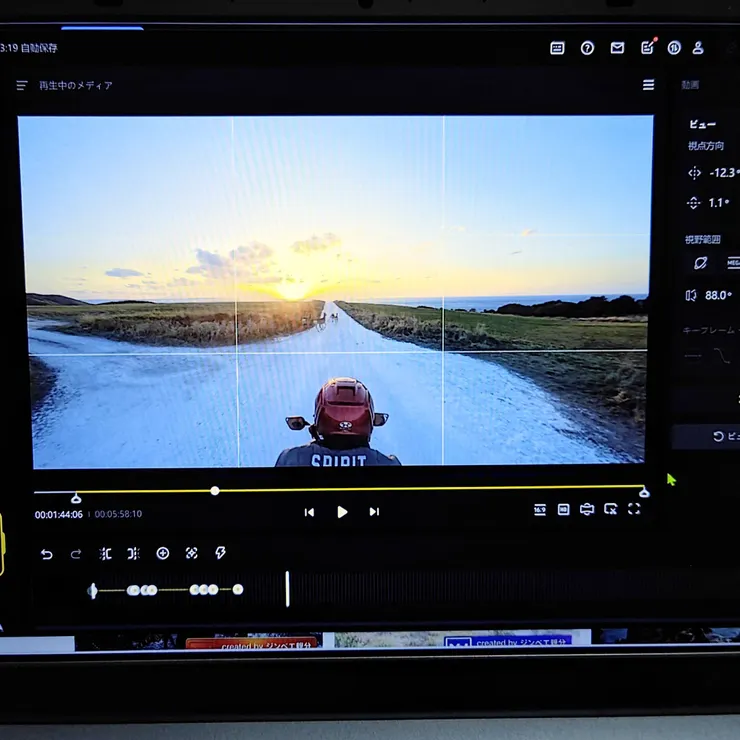Open the mail envelope icon
740x740 pixels.
617,48
